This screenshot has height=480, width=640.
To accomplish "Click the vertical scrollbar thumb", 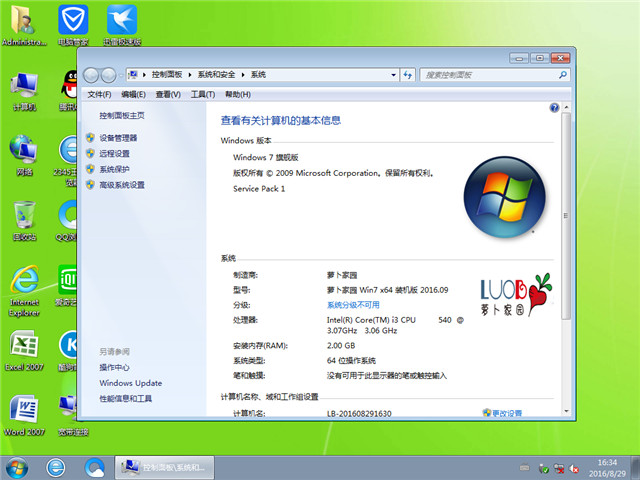I will tap(566, 216).
